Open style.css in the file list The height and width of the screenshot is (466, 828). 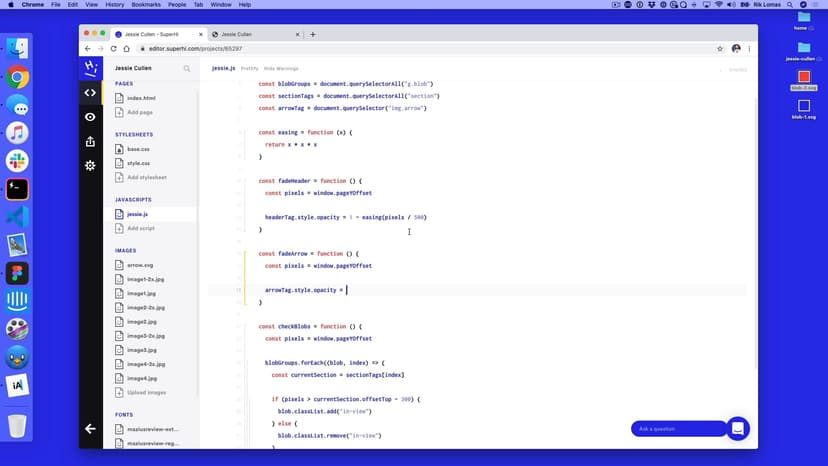point(138,163)
